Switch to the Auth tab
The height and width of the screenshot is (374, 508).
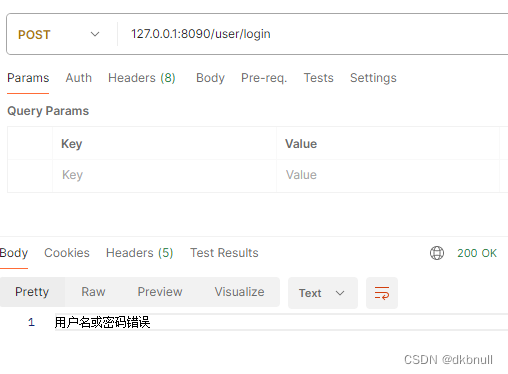[78, 78]
